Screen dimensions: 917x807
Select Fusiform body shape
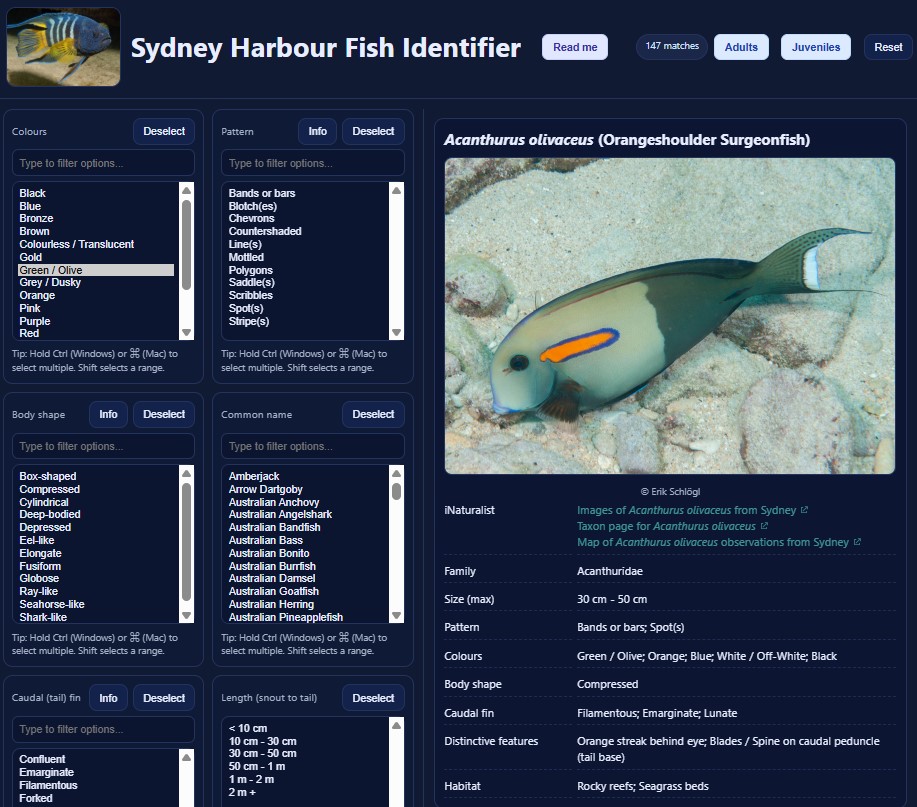(x=96, y=565)
